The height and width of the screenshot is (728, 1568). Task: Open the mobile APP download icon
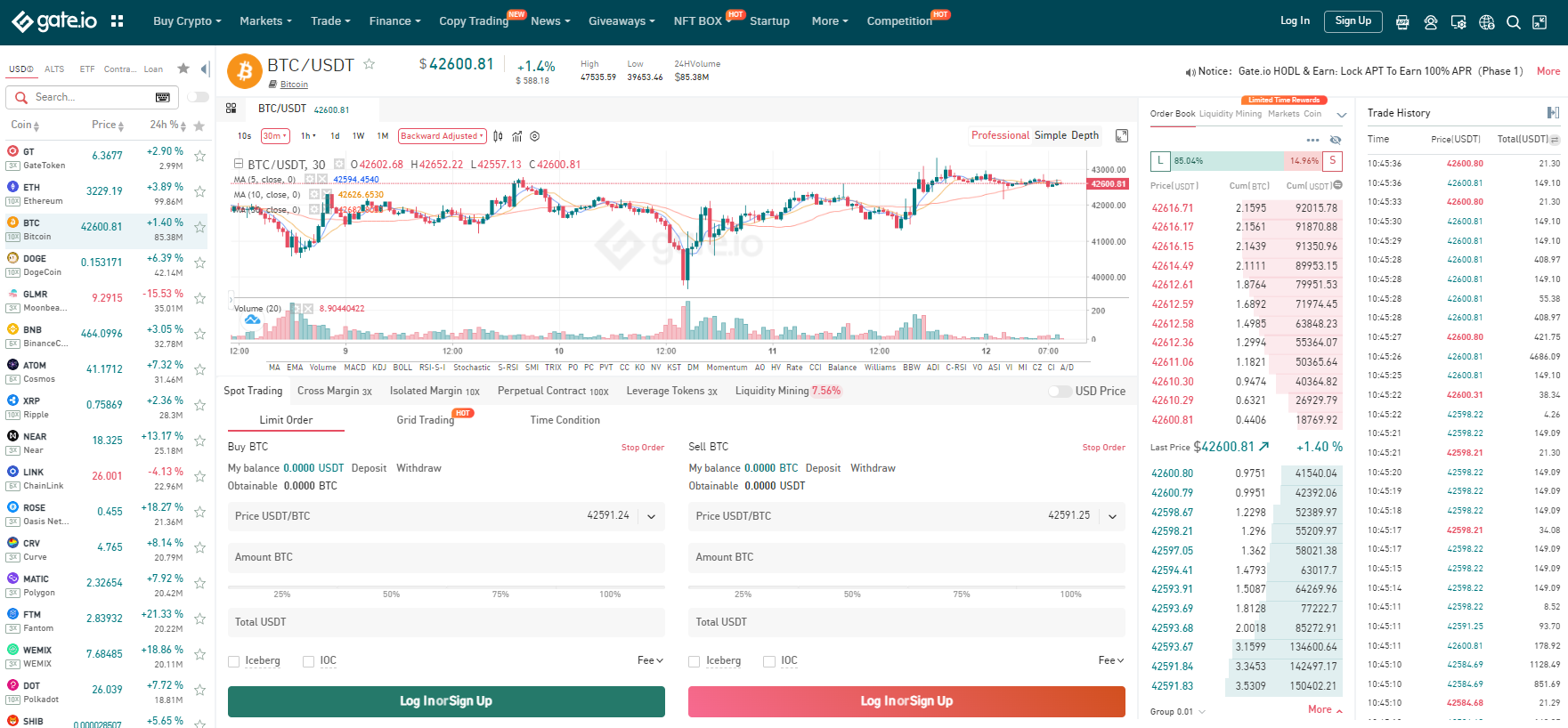pyautogui.click(x=1402, y=22)
